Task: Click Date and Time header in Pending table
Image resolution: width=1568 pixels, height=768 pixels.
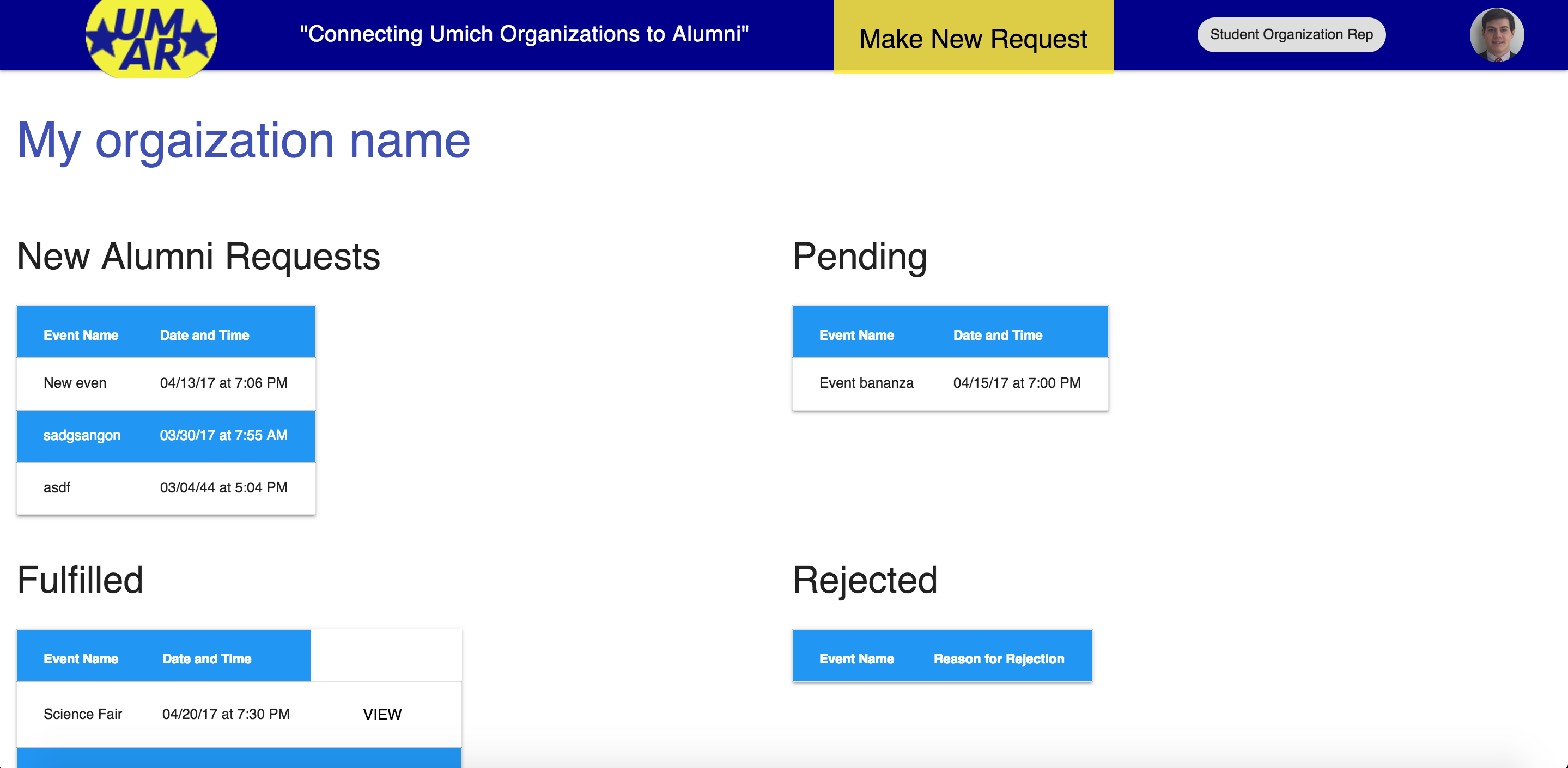Action: [x=998, y=336]
